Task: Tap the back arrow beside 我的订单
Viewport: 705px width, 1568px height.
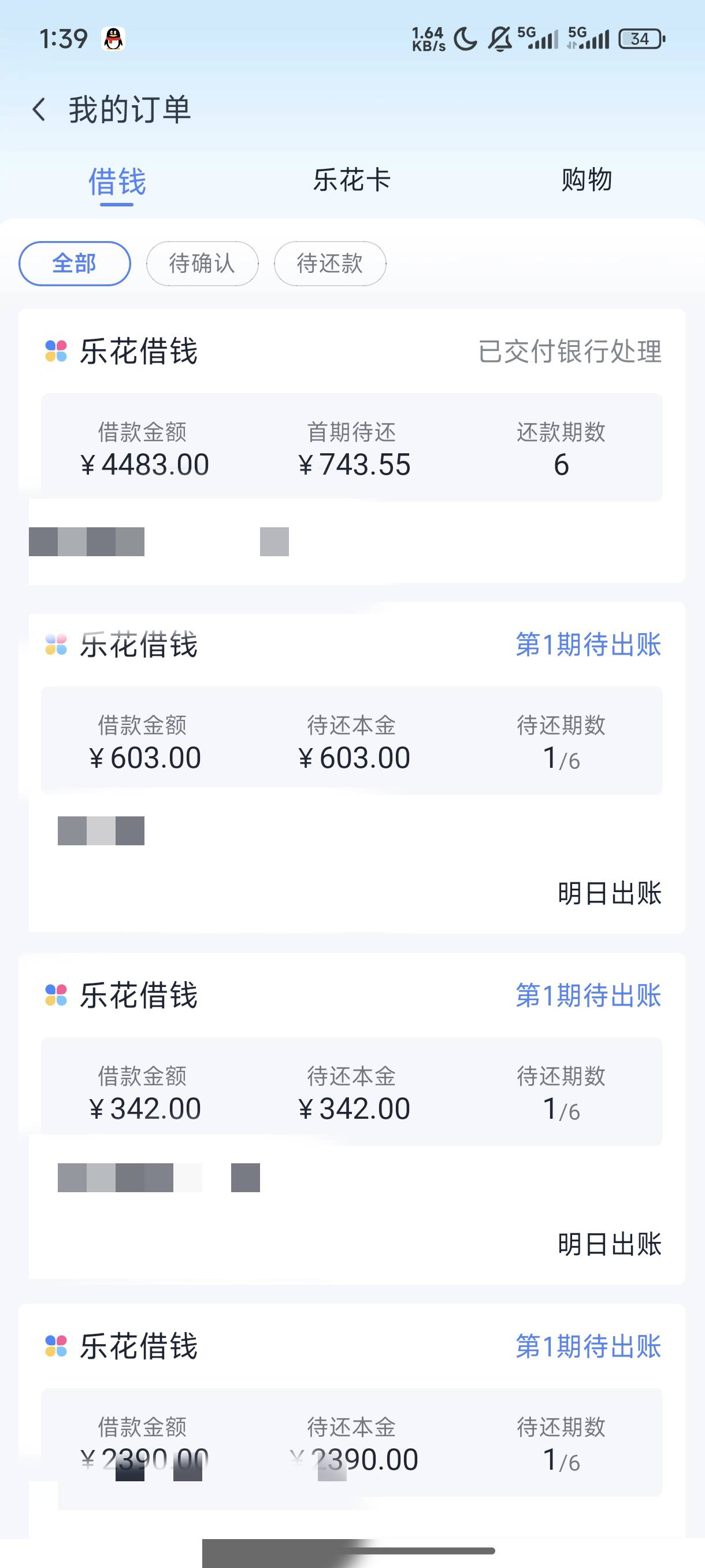Action: point(39,110)
